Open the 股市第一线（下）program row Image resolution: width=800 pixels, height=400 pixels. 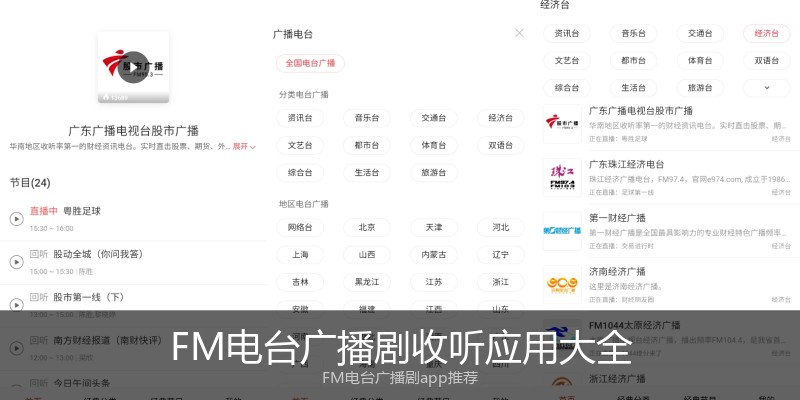pyautogui.click(x=134, y=303)
